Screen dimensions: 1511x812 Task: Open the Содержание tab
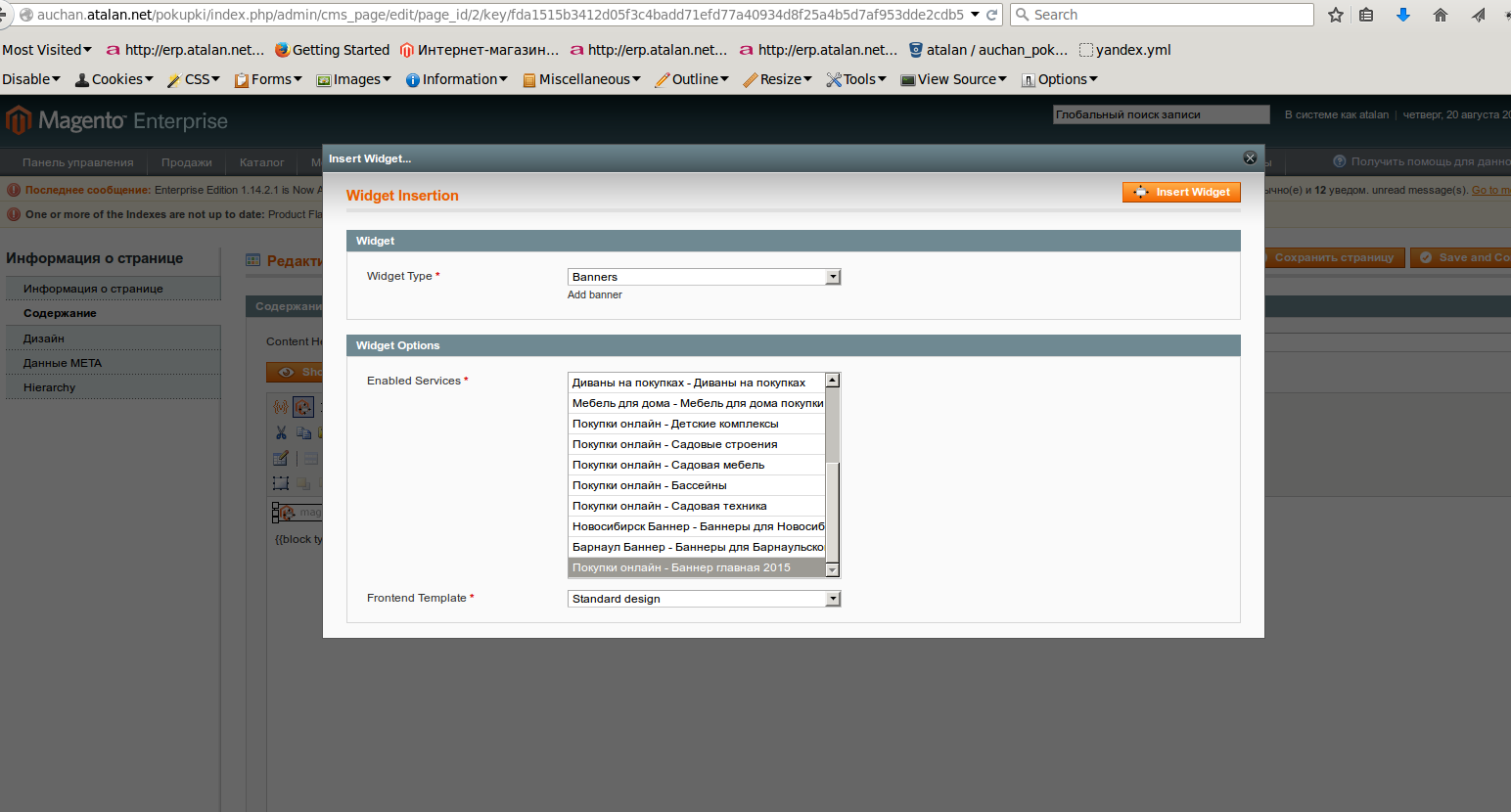click(x=113, y=313)
